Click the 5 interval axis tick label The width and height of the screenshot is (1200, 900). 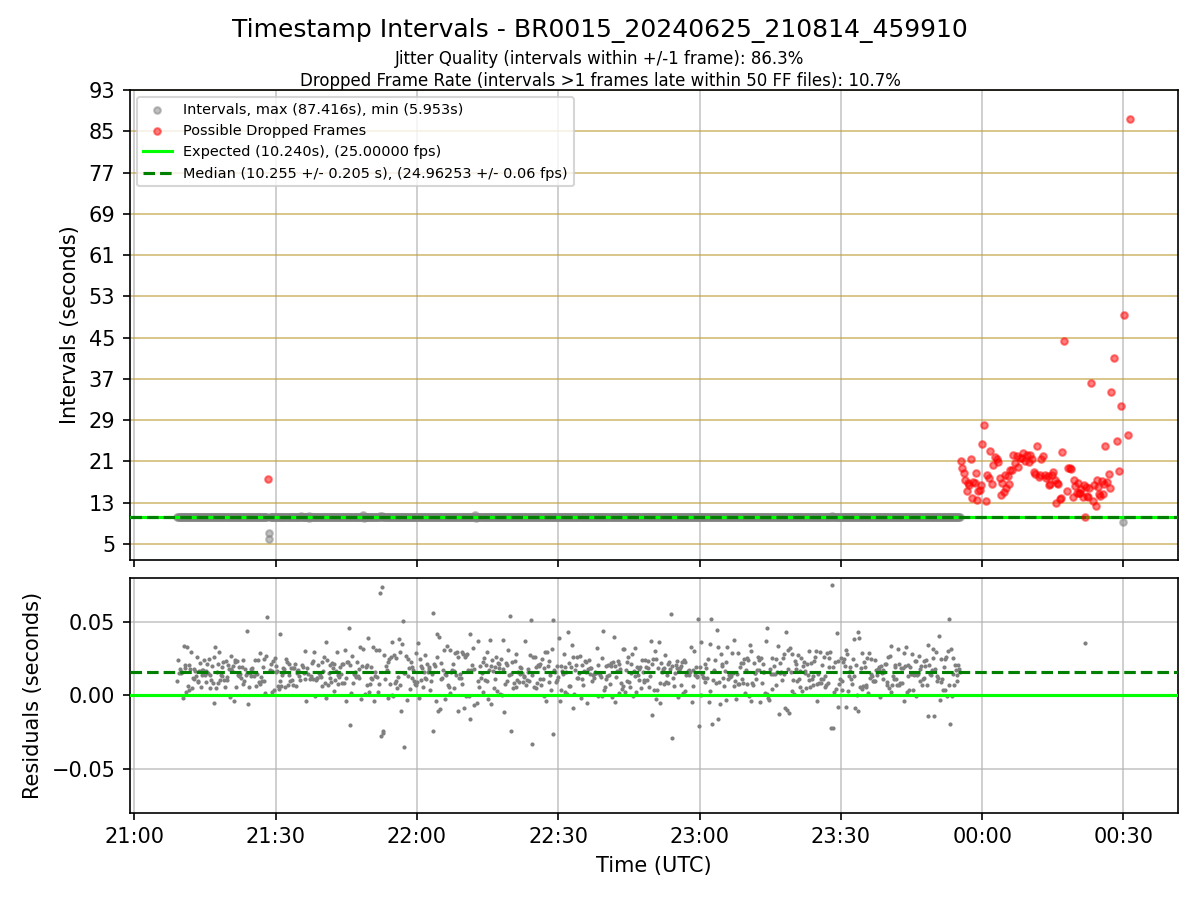pos(111,545)
